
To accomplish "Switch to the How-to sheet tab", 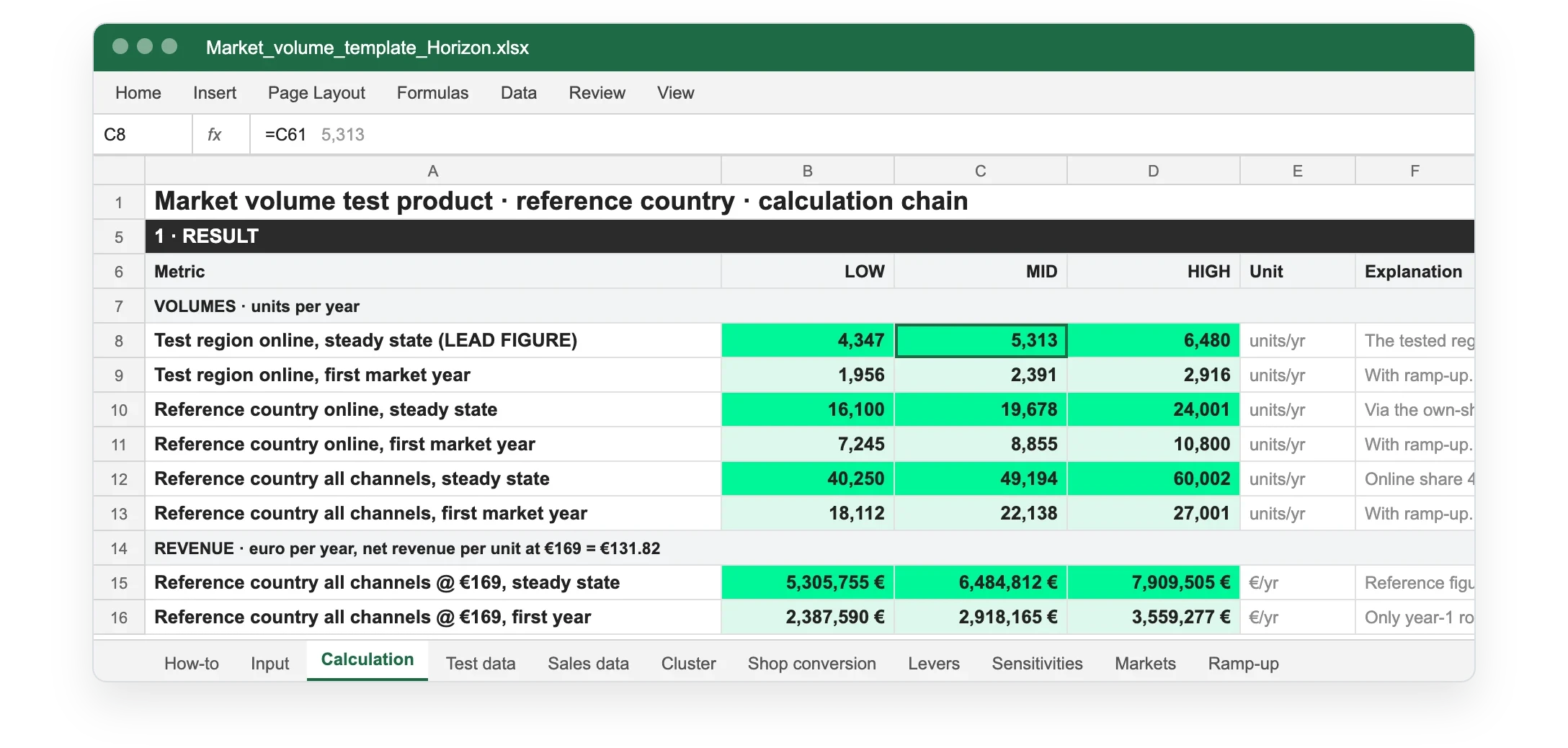I will pyautogui.click(x=192, y=664).
